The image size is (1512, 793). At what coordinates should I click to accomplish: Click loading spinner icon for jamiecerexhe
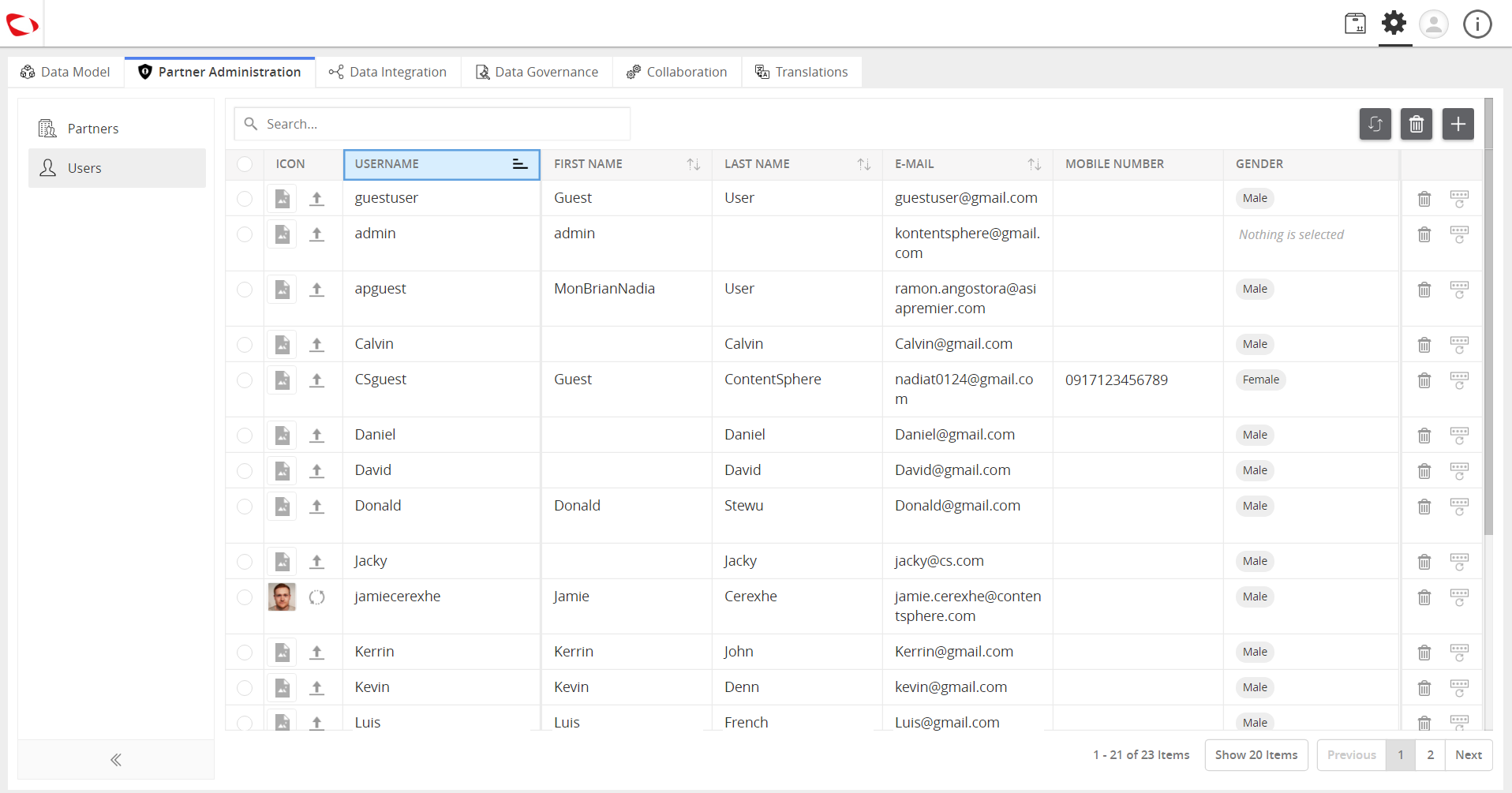click(316, 597)
